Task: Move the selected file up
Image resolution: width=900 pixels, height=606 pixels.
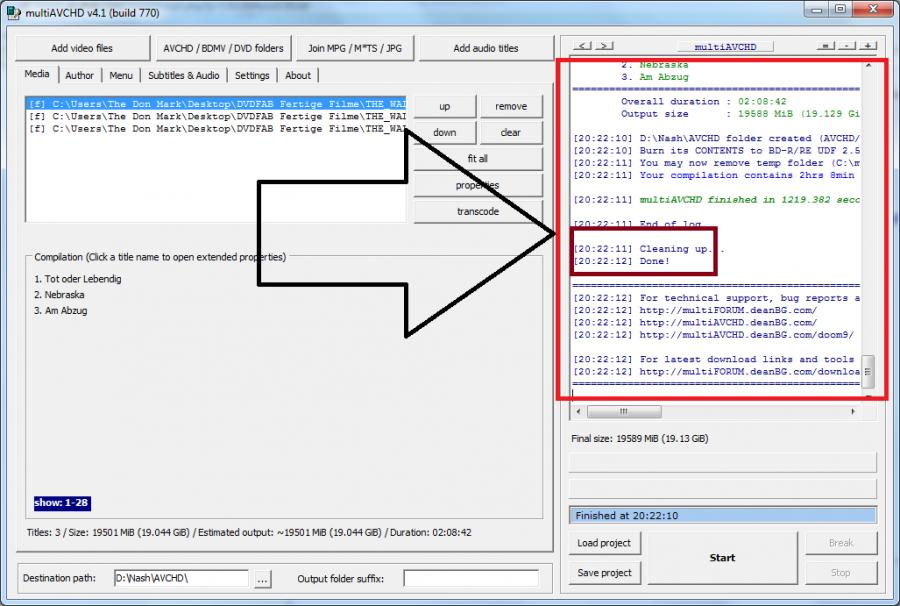Action: pos(445,106)
